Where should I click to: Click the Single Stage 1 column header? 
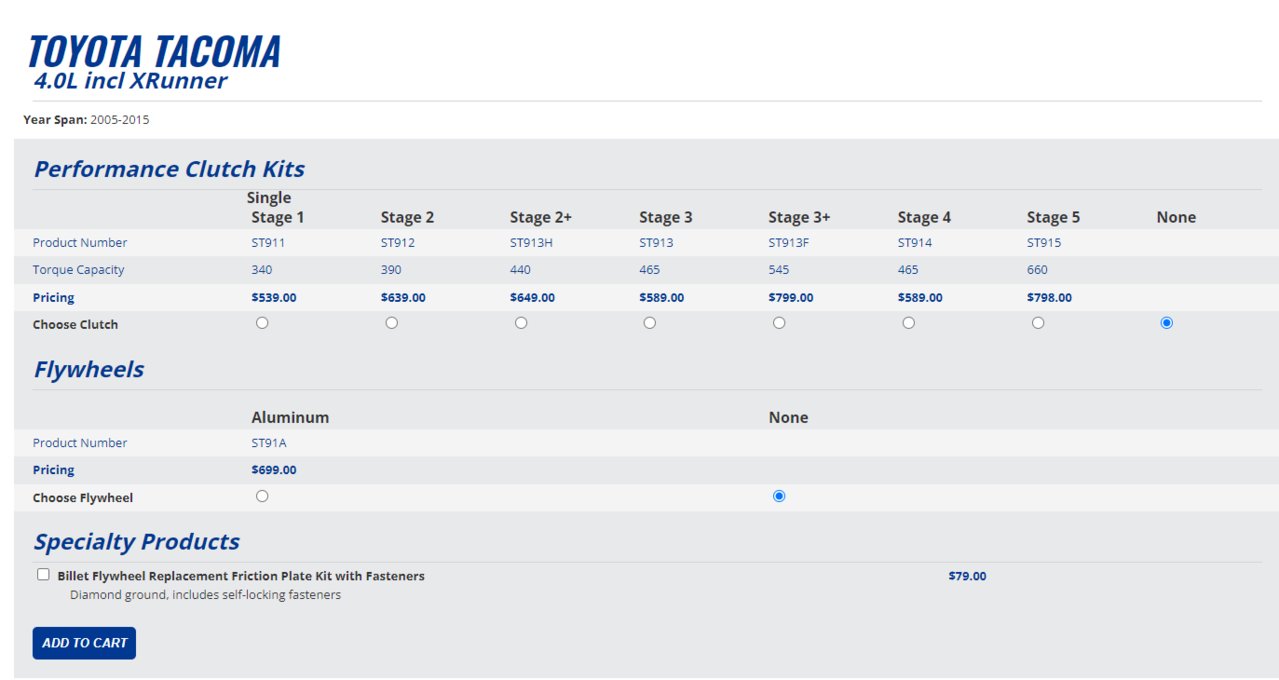click(275, 207)
